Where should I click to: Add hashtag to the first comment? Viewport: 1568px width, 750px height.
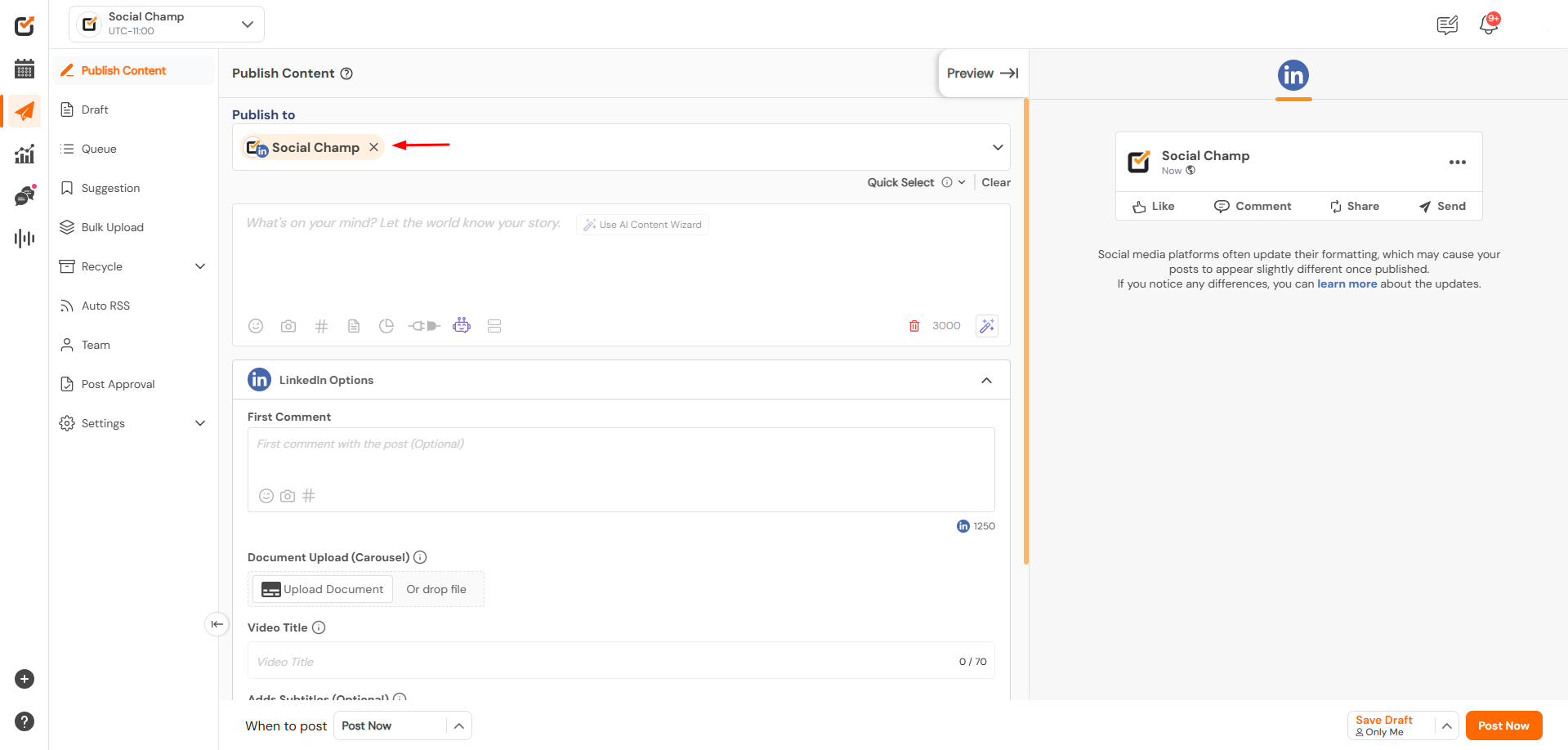pyautogui.click(x=308, y=496)
